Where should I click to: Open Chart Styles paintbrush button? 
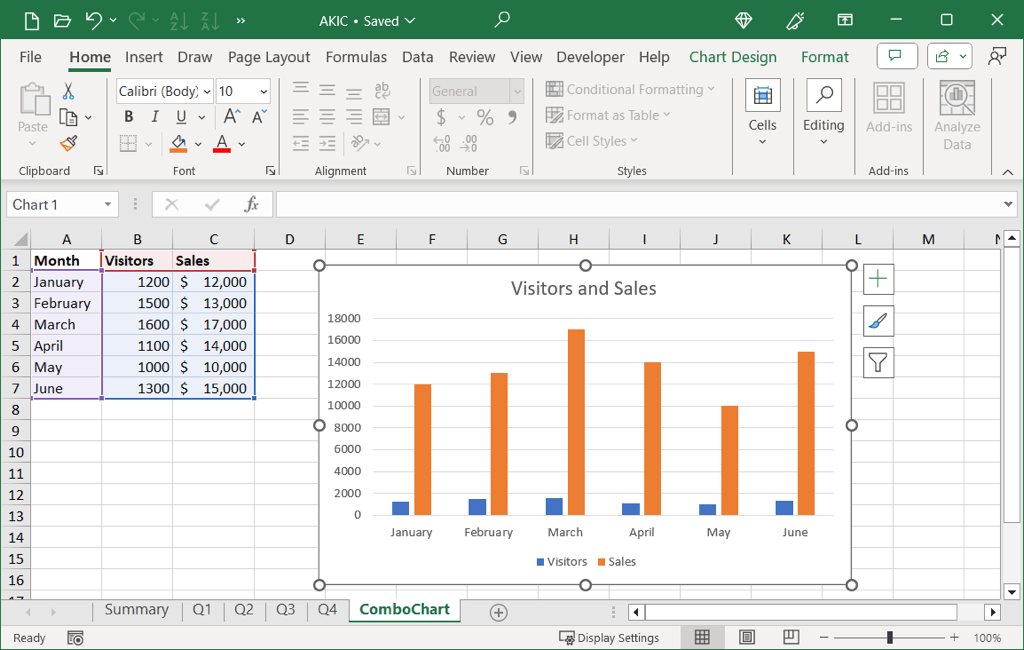coord(878,321)
